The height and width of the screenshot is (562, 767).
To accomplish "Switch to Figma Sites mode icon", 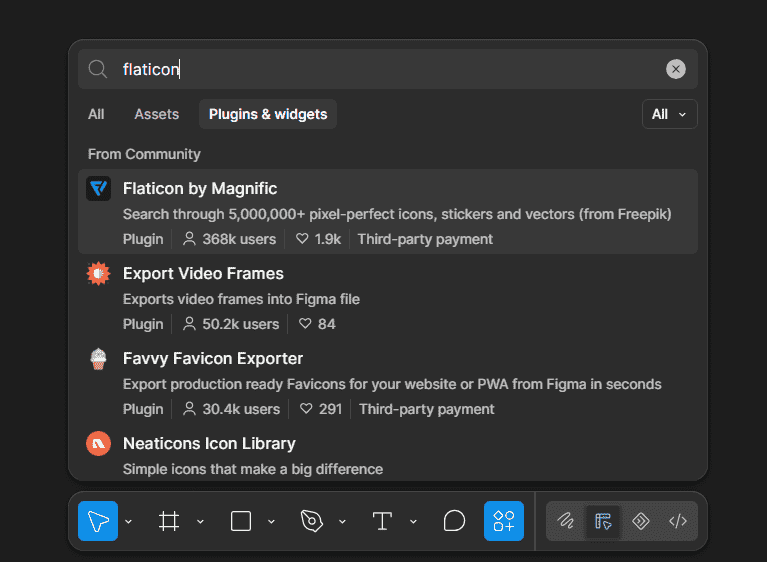I will tap(641, 521).
